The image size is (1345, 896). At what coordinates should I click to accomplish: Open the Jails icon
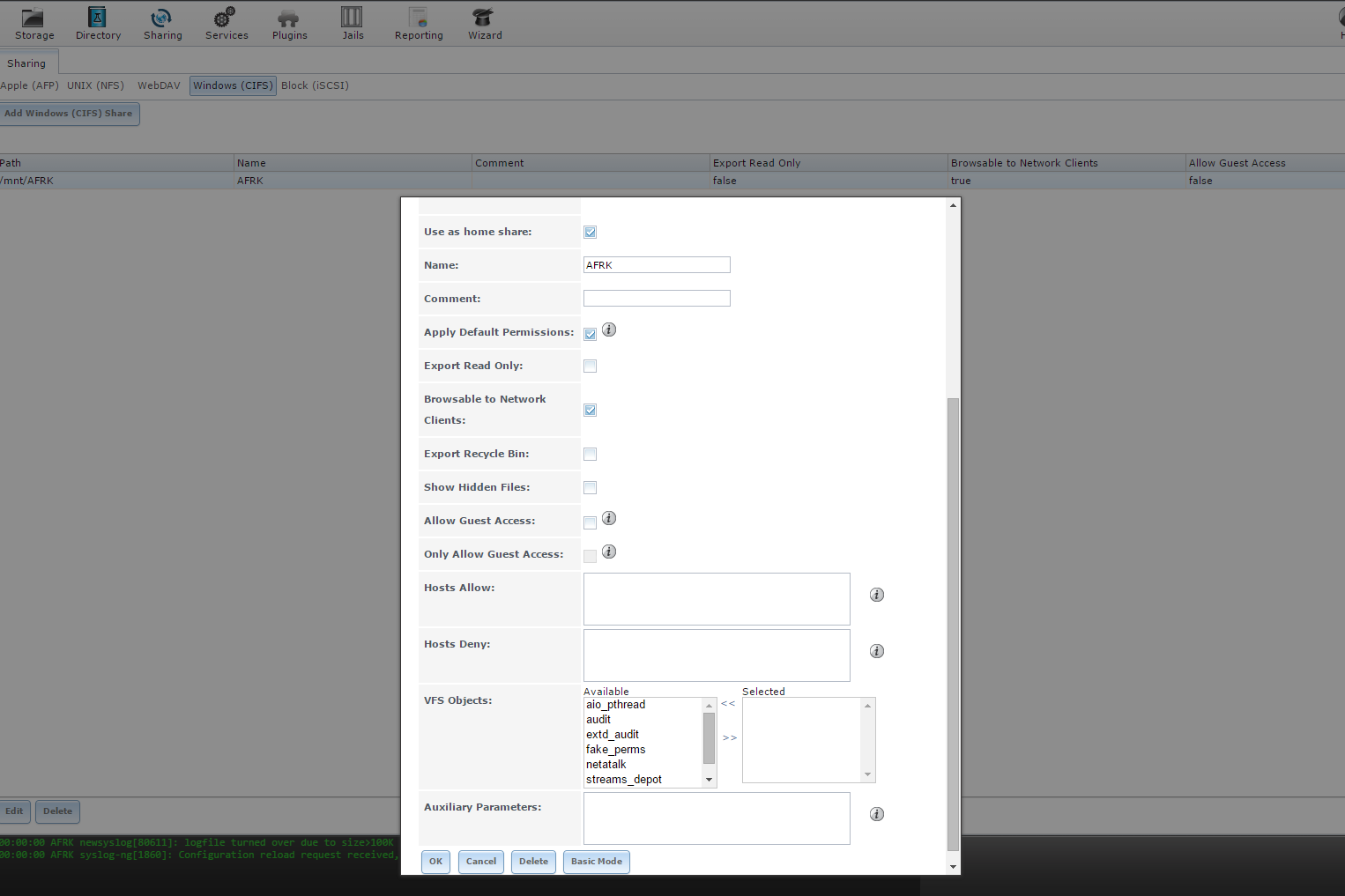click(x=353, y=18)
